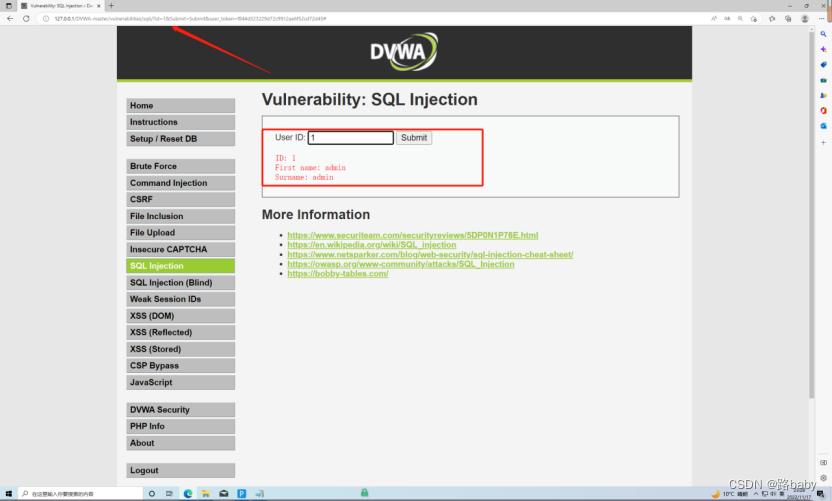Open the sidebar Outlook icon
Viewport: 832px width, 501px height.
tap(824, 126)
